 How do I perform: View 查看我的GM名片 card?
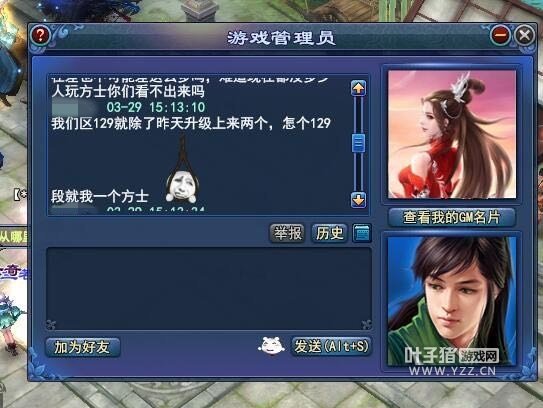tap(451, 218)
